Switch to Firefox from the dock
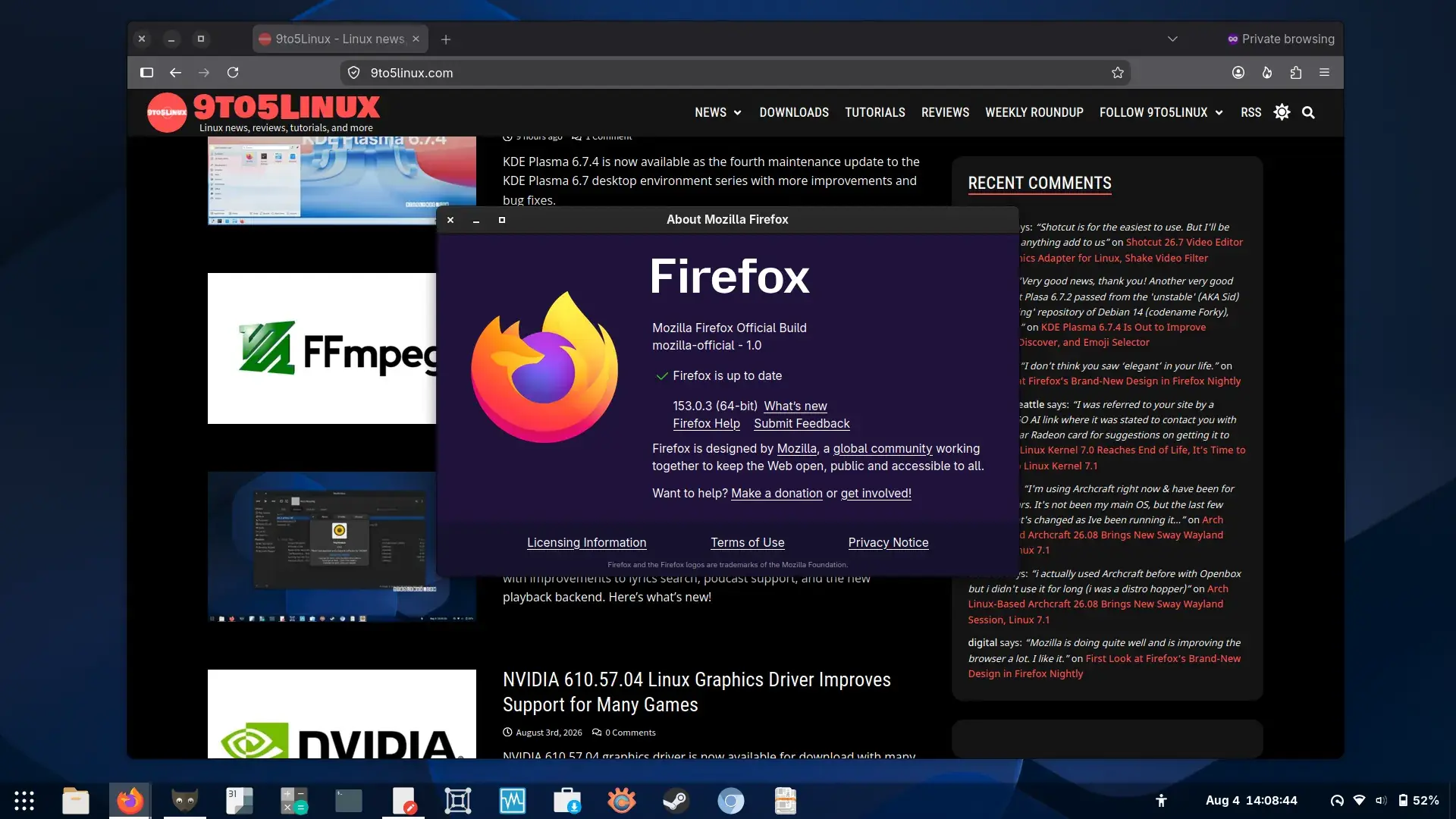 point(130,801)
